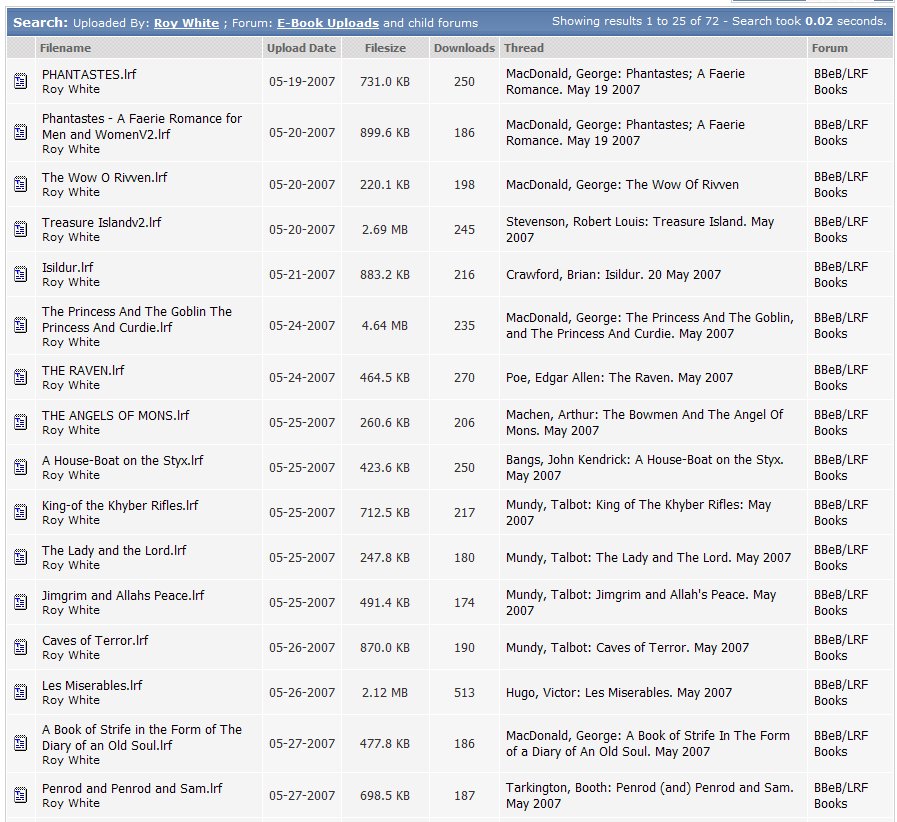Click file icon next to The Wow O Rivven.lrf

(x=21, y=184)
